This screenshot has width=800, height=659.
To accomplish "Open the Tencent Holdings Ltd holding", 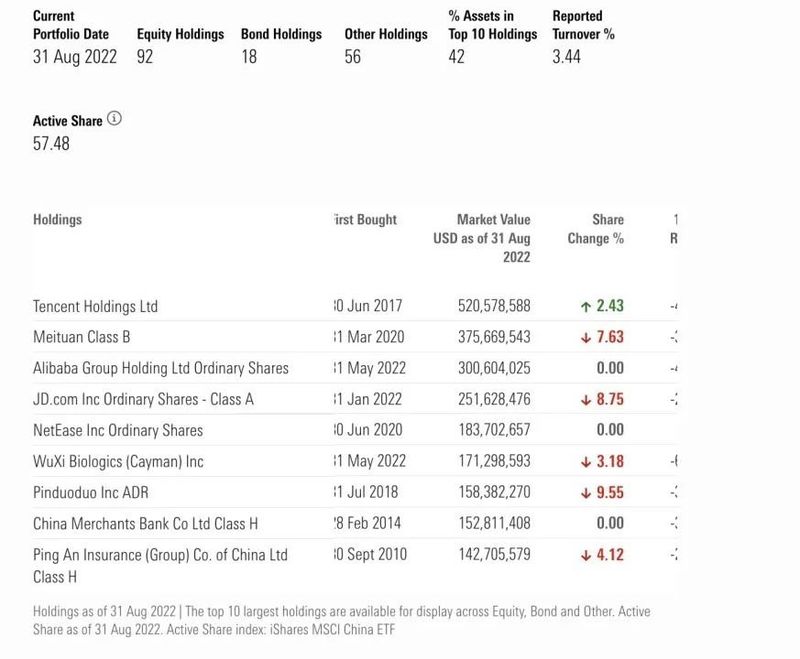I will [x=95, y=306].
